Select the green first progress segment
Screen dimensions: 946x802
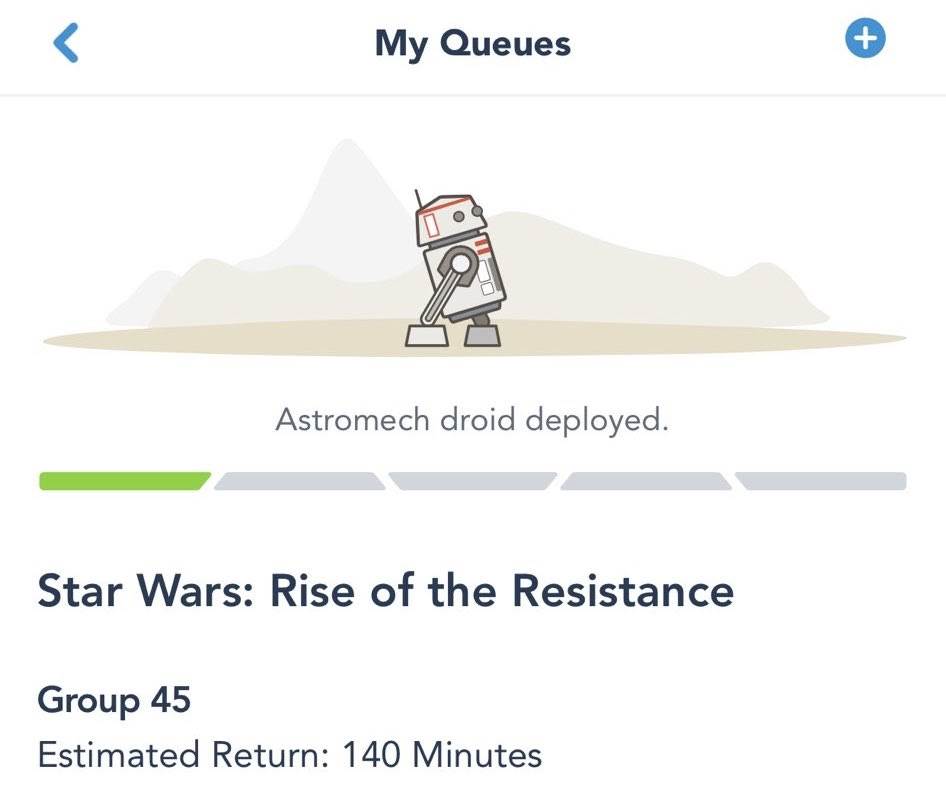click(x=124, y=481)
